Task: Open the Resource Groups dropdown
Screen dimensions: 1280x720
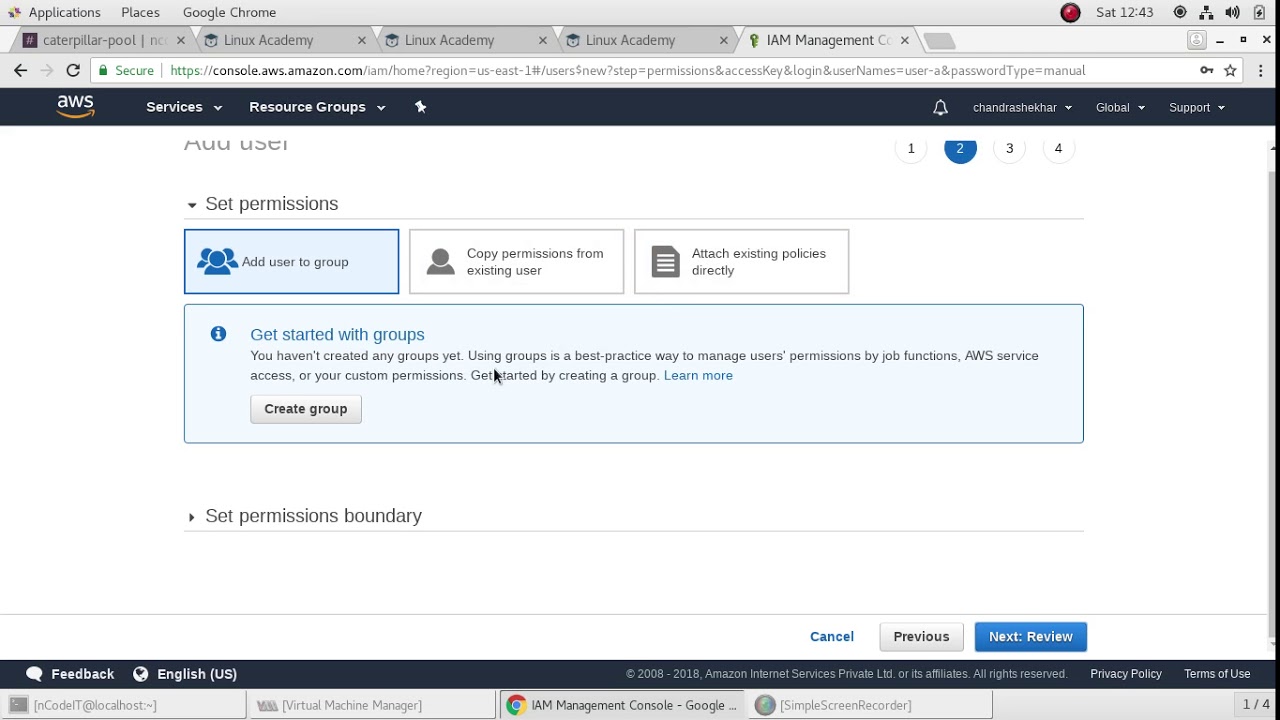Action: [x=317, y=107]
